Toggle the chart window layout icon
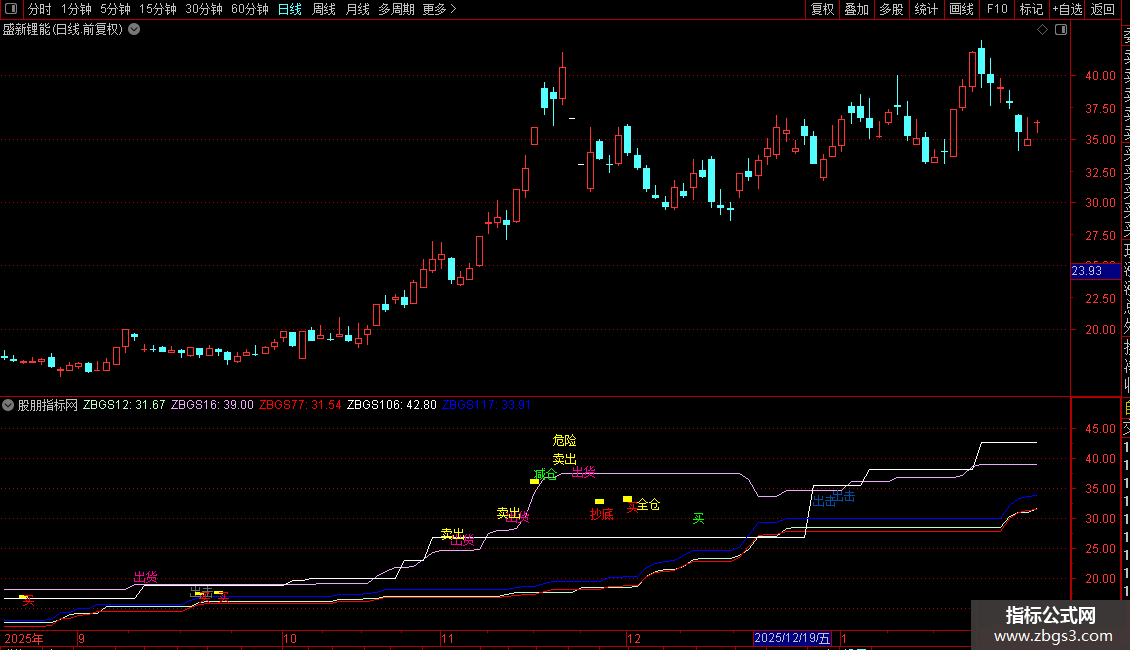 point(1061,30)
